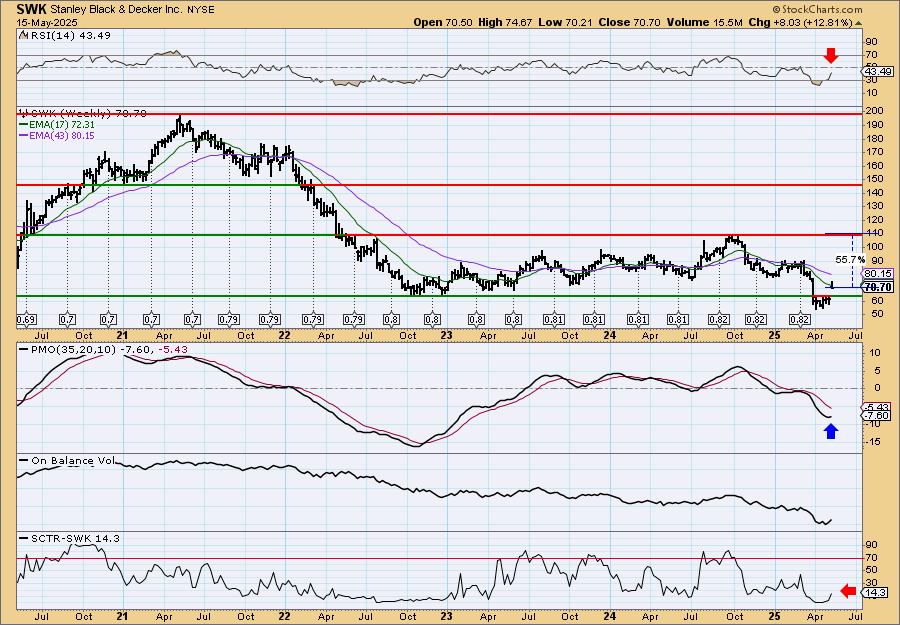Image resolution: width=900 pixels, height=625 pixels.
Task: Click the purple EMA(43) legend line swatch
Action: [x=23, y=136]
